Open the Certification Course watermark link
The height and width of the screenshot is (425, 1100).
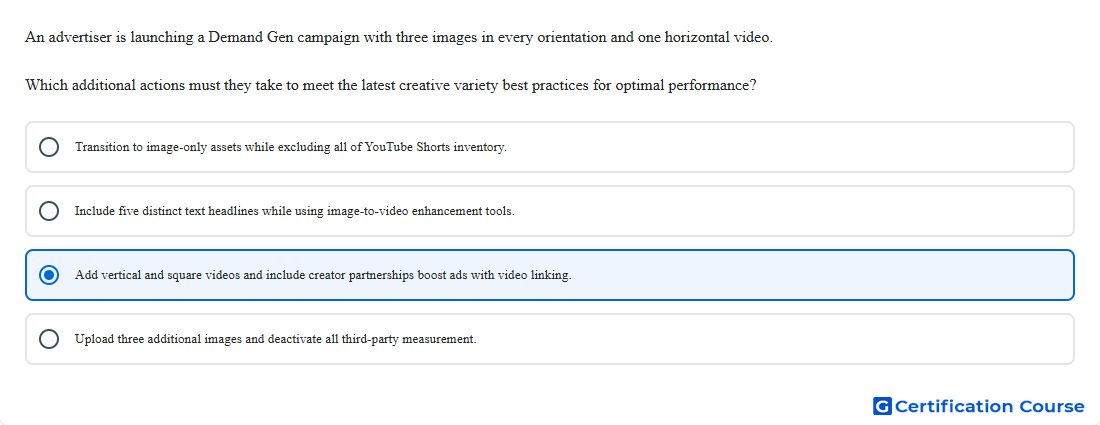[979, 406]
